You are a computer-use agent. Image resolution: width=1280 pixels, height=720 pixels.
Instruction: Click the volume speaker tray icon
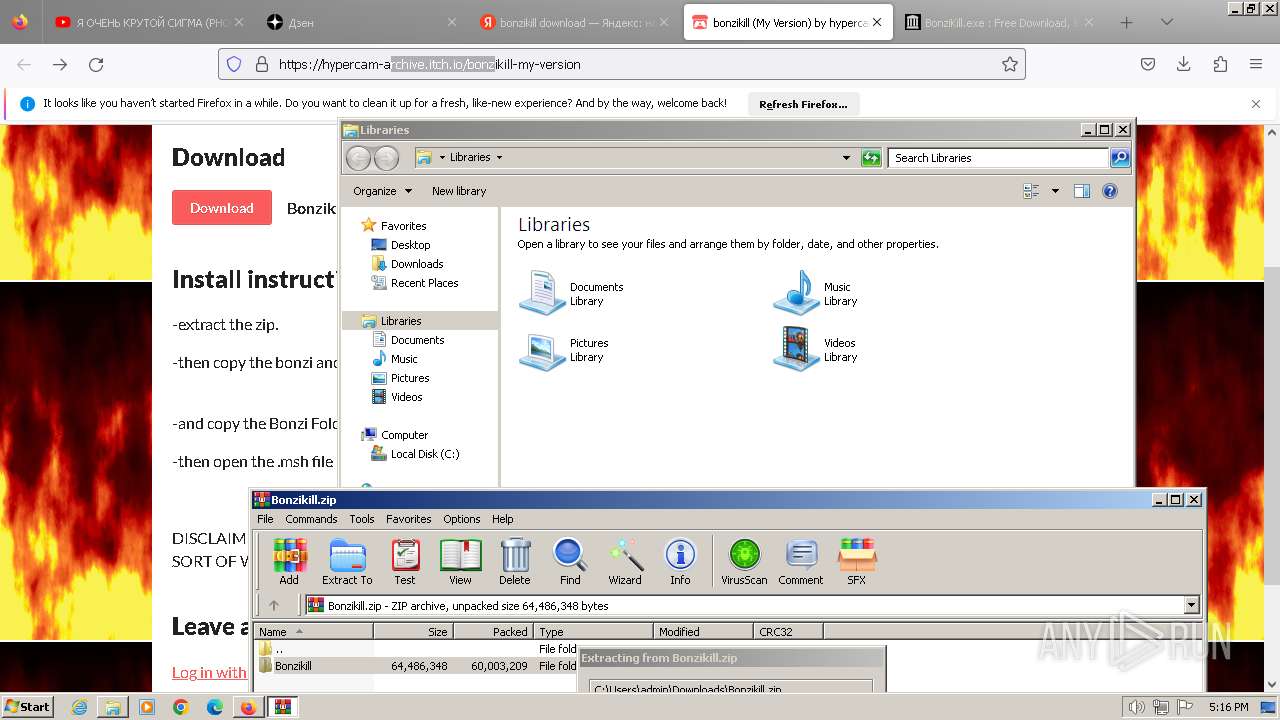click(x=1137, y=707)
